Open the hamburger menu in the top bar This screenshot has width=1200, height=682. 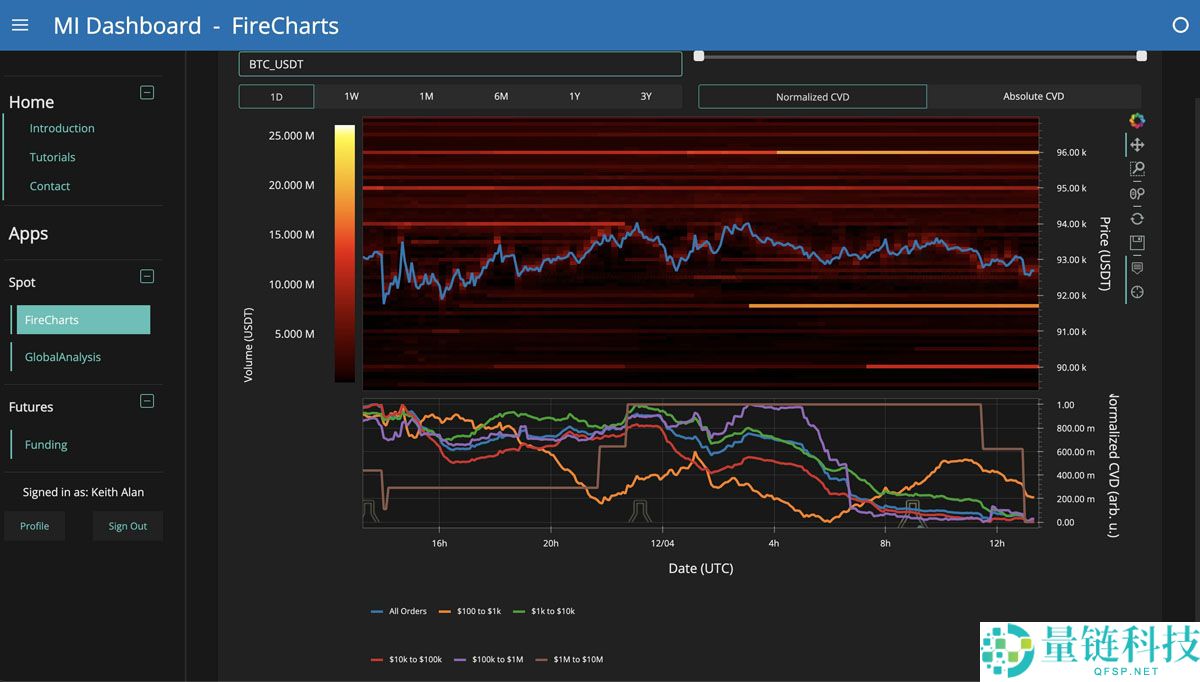click(x=20, y=25)
